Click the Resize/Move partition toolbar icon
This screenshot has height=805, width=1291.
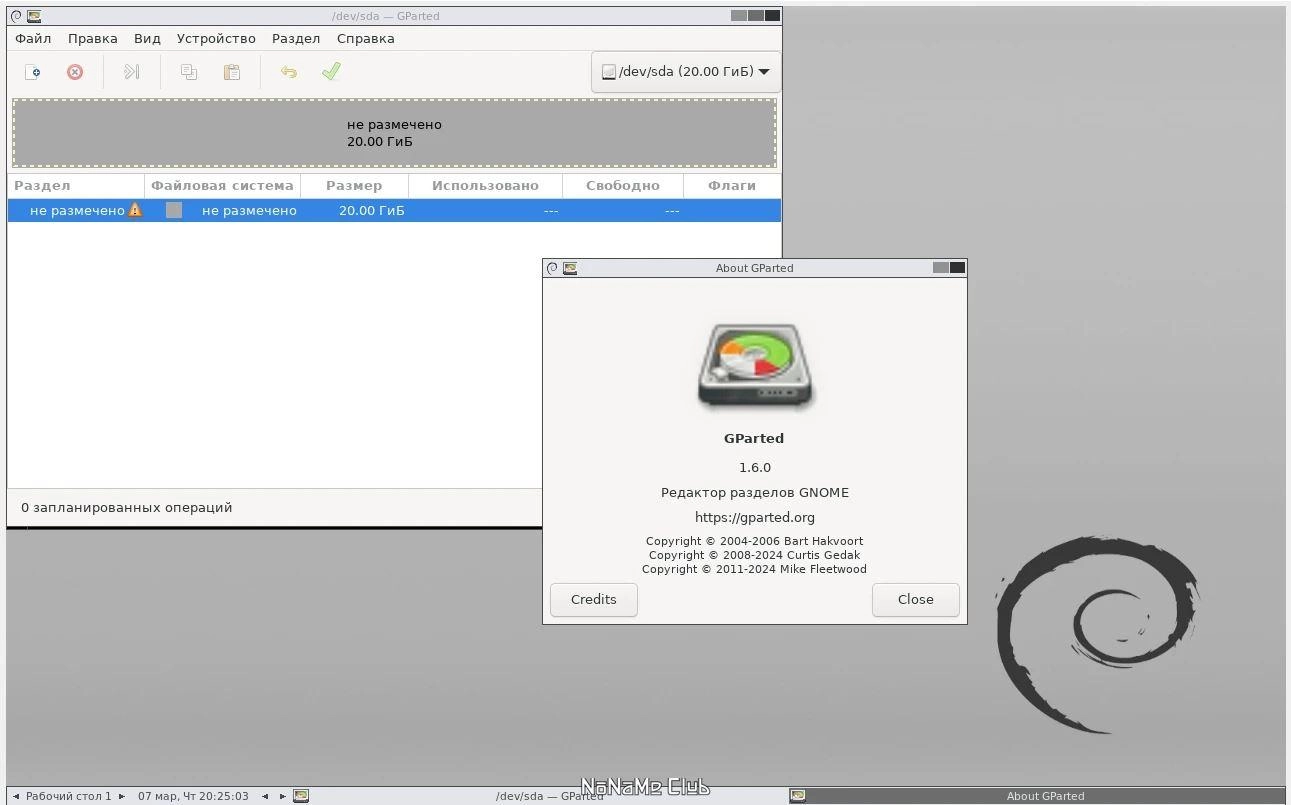(x=131, y=72)
